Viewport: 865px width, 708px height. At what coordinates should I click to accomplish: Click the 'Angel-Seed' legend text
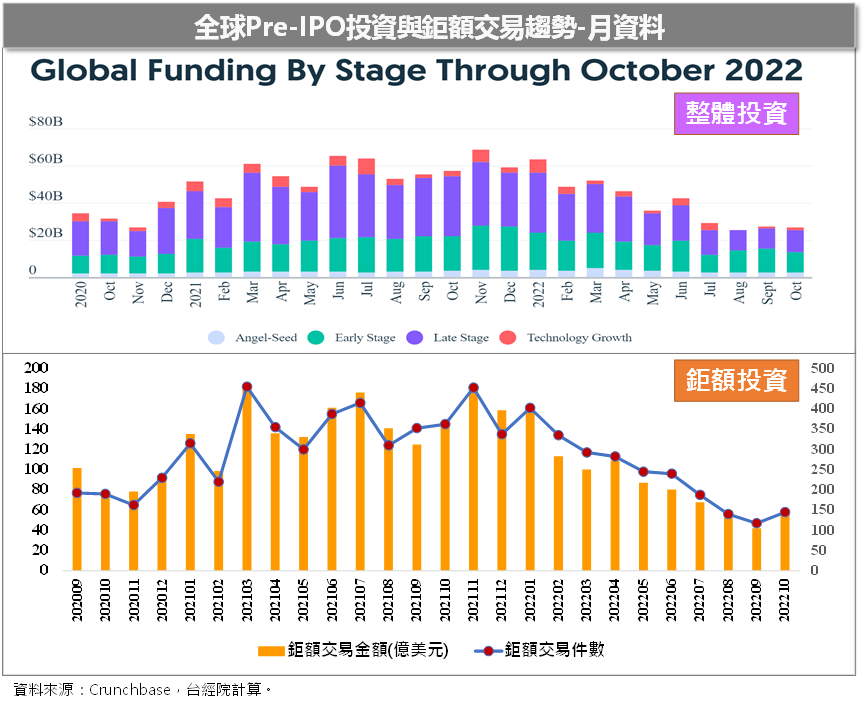[266, 338]
